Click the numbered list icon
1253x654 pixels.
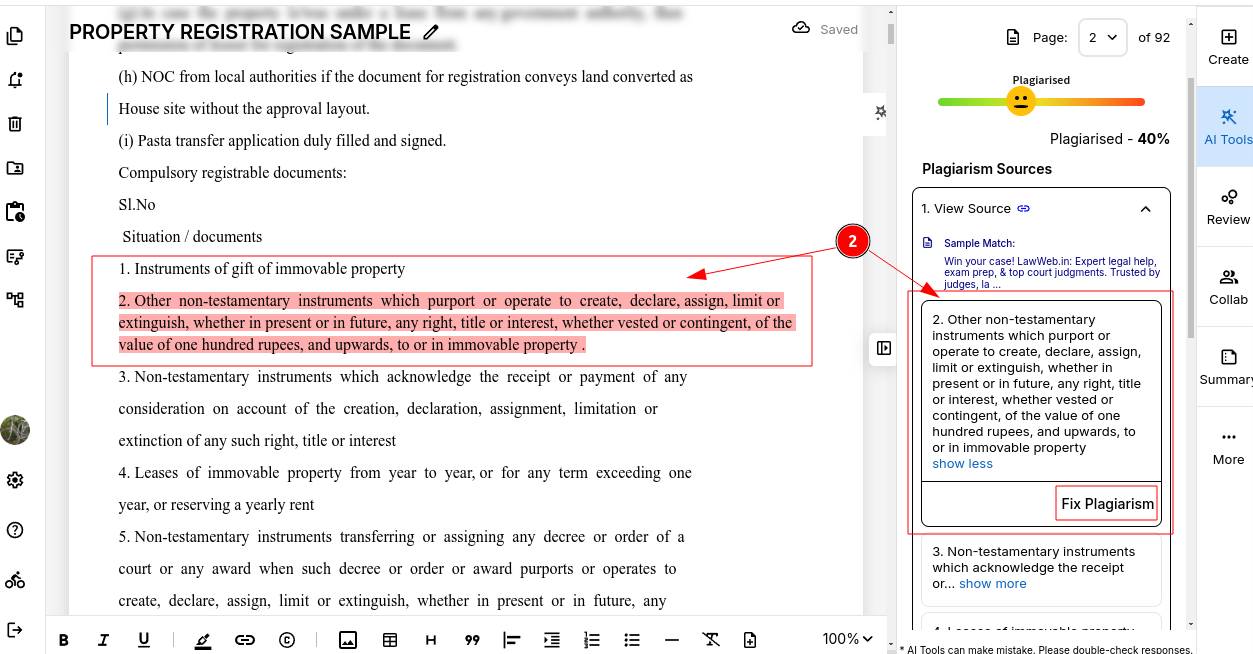point(592,640)
